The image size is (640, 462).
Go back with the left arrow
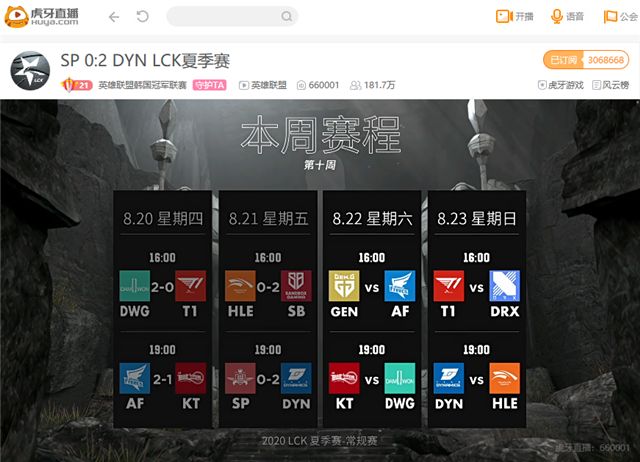[114, 17]
